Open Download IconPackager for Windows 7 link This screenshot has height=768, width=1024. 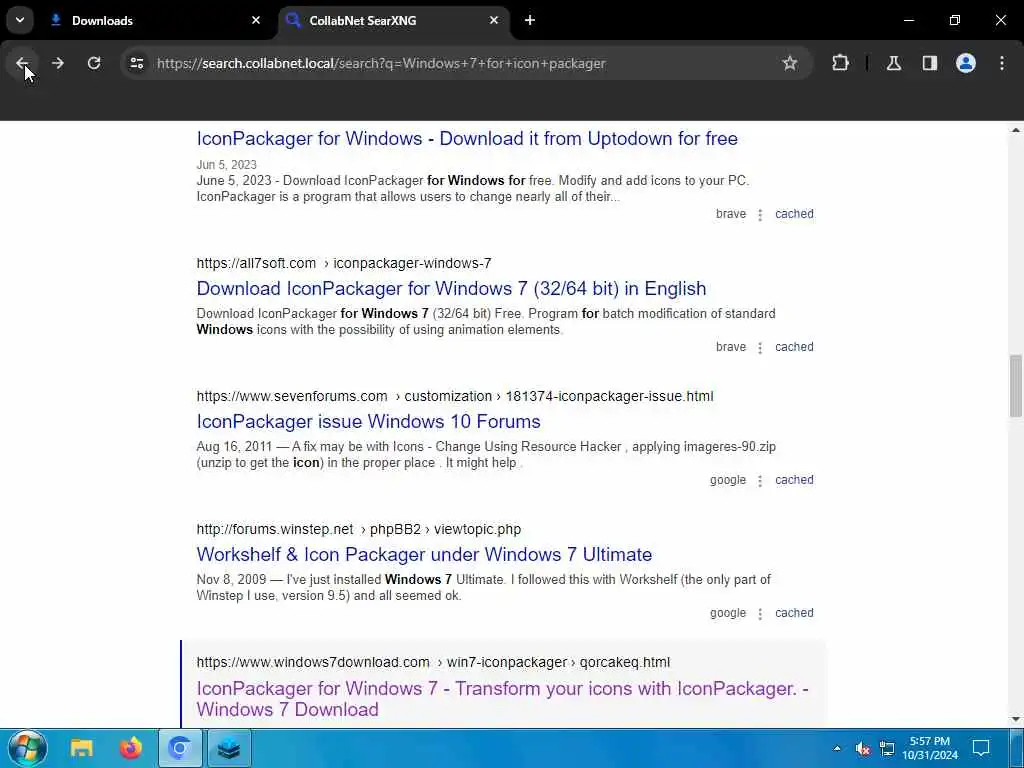(x=451, y=289)
